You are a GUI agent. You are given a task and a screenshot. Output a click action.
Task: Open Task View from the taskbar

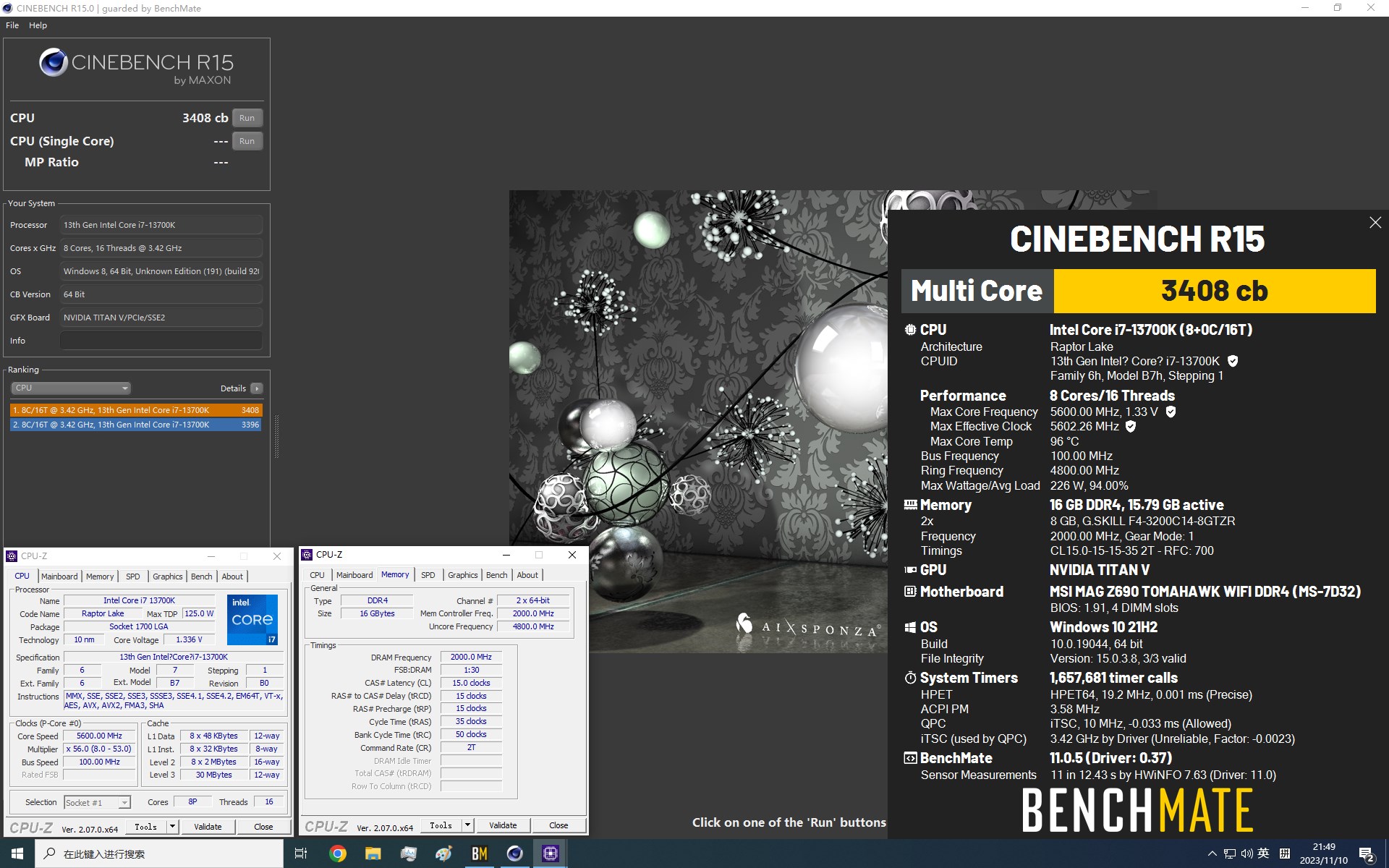point(301,854)
